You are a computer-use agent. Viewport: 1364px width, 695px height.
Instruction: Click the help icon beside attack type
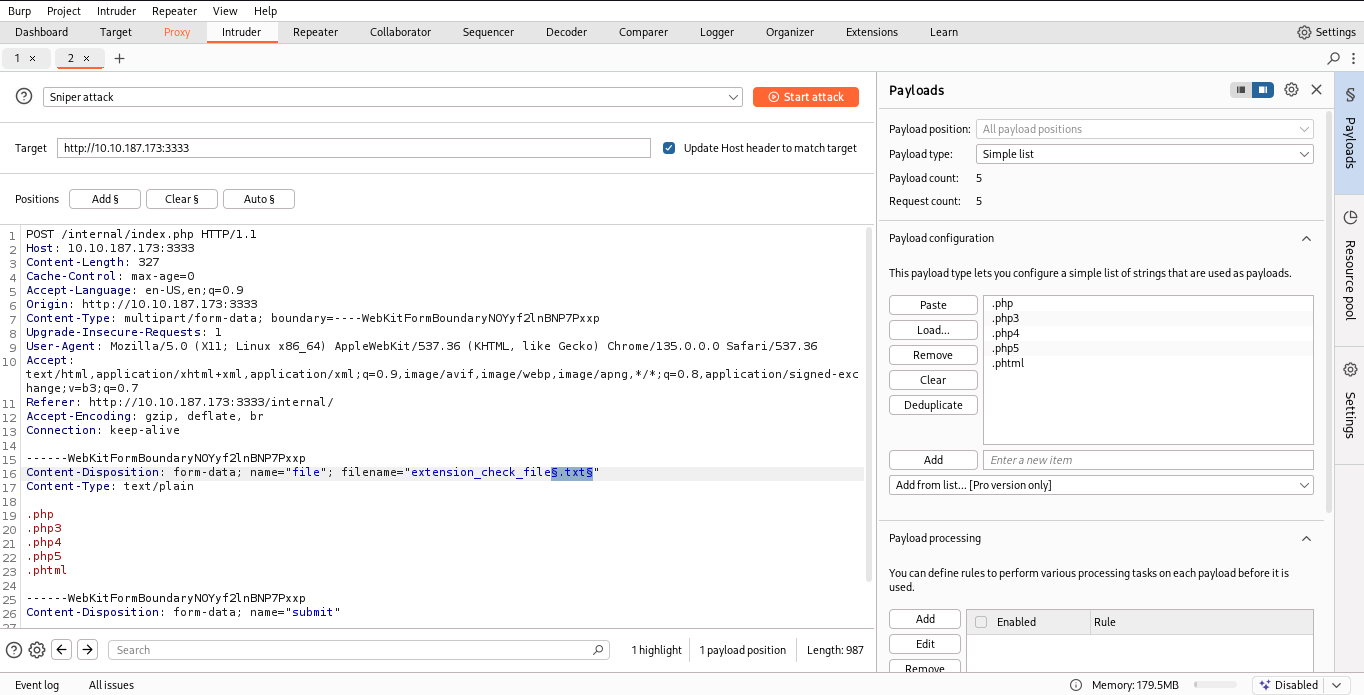[x=24, y=97]
